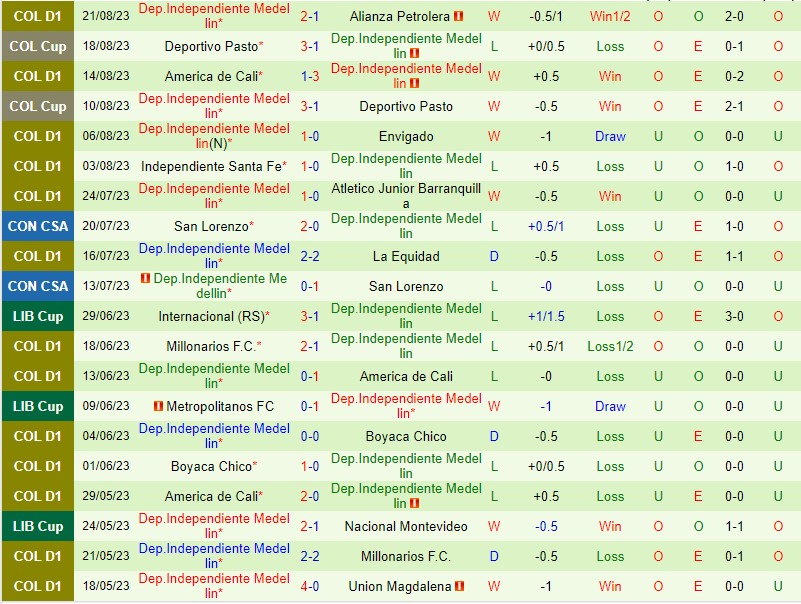Click red card icon in 13/07/23 home team
Image resolution: width=801 pixels, height=604 pixels.
pyautogui.click(x=146, y=278)
